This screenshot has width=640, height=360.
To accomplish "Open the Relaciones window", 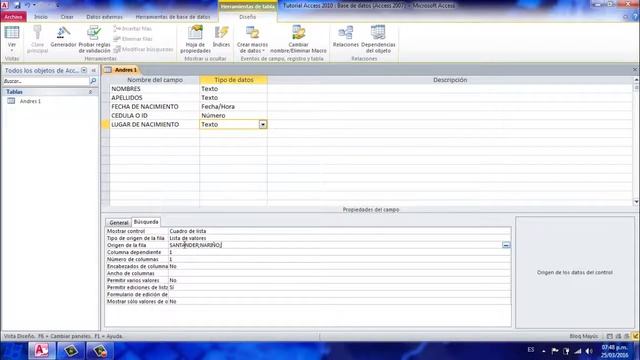I will pyautogui.click(x=346, y=37).
